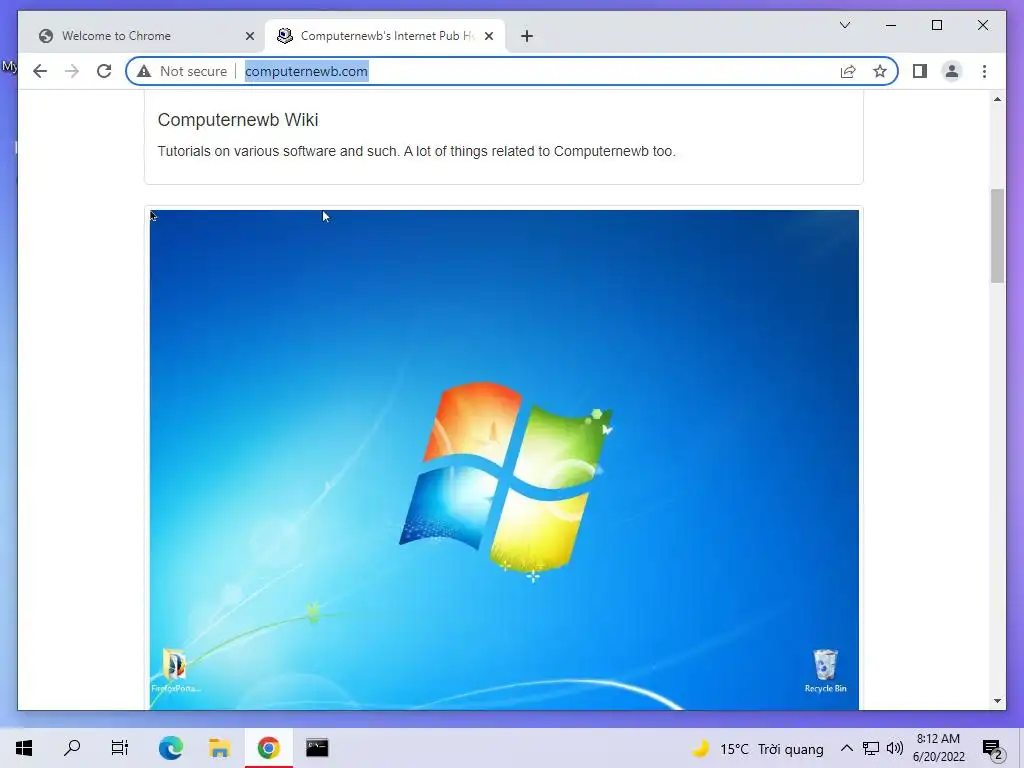Open the Chrome three-dot menu
Screen dimensions: 1024x768
(984, 71)
